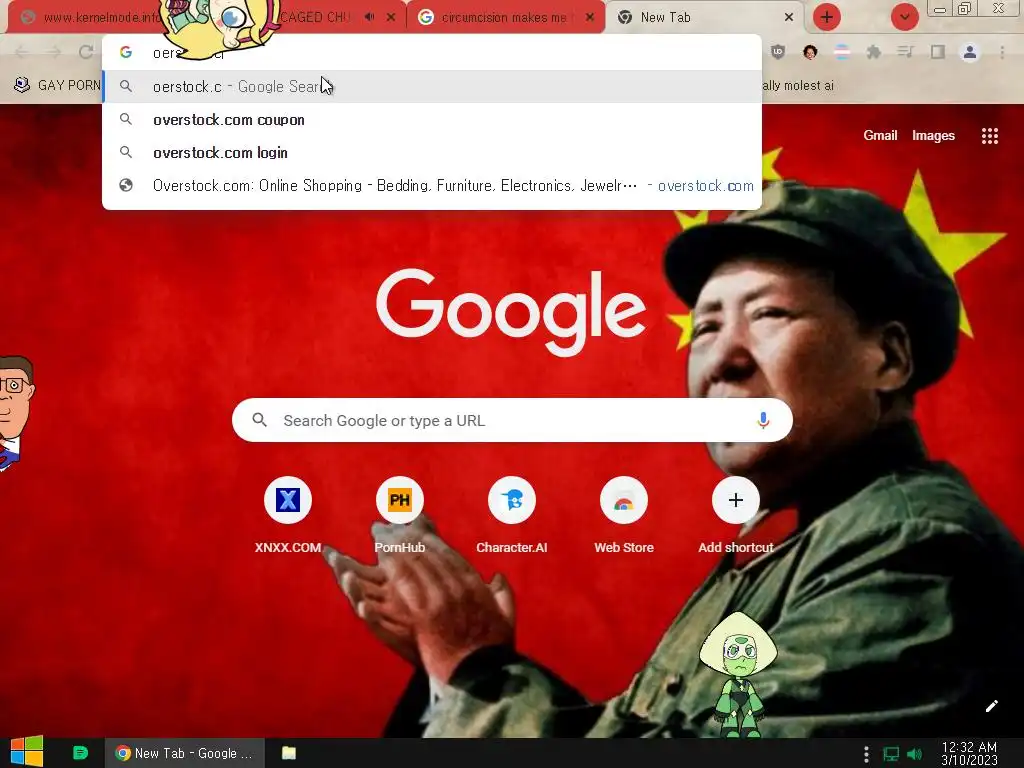Open the XNXX.COM shortcut tile
The image size is (1024, 768).
(x=287, y=515)
